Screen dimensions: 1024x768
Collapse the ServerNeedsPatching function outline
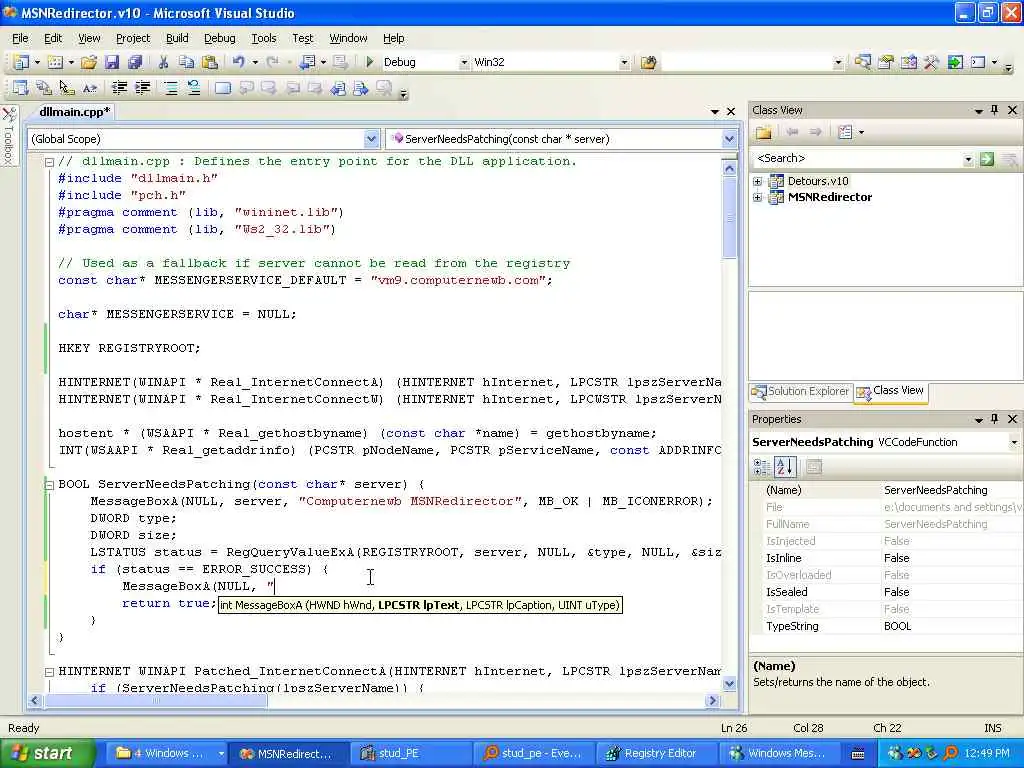(x=49, y=485)
